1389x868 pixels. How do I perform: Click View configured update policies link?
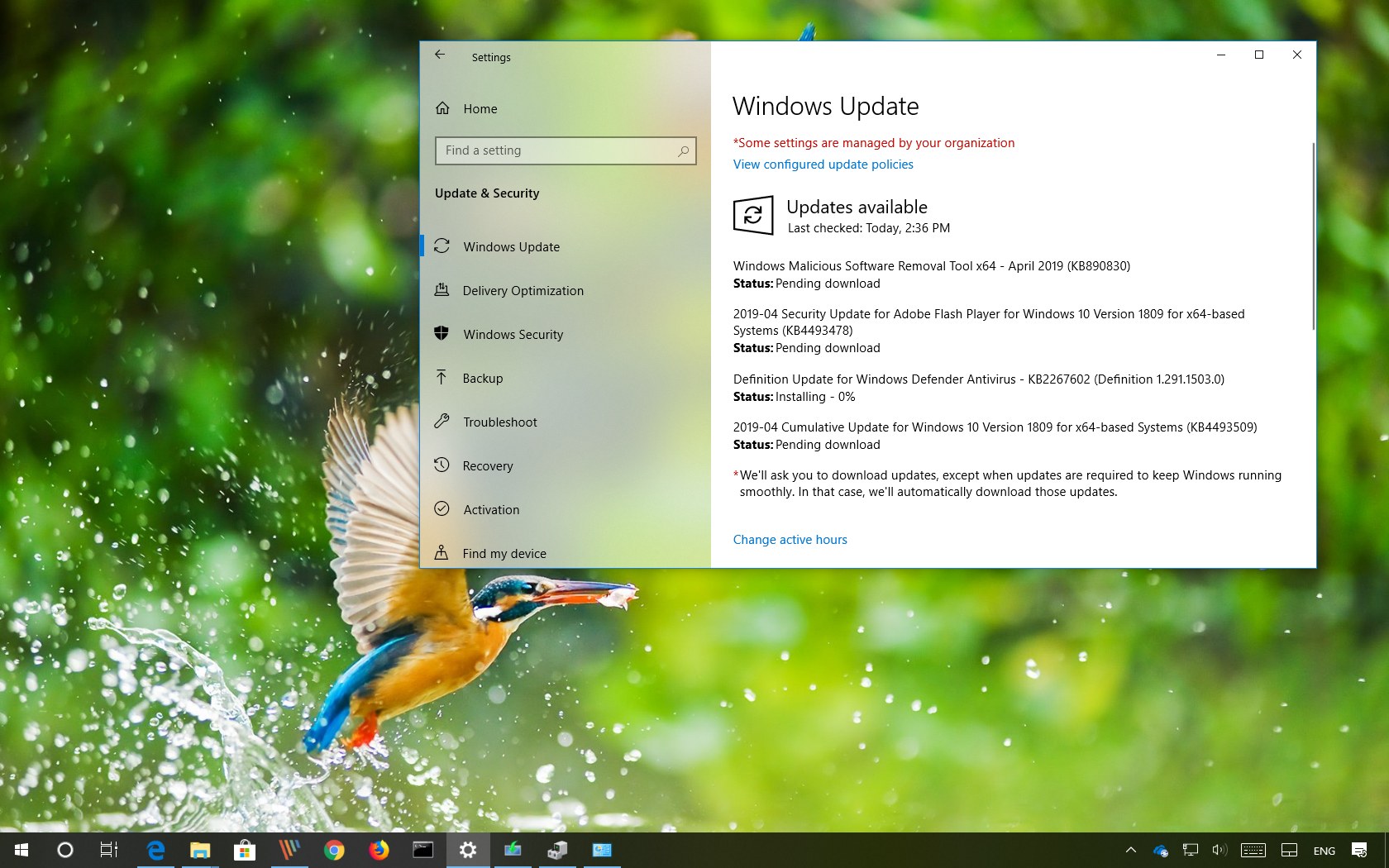click(x=823, y=165)
